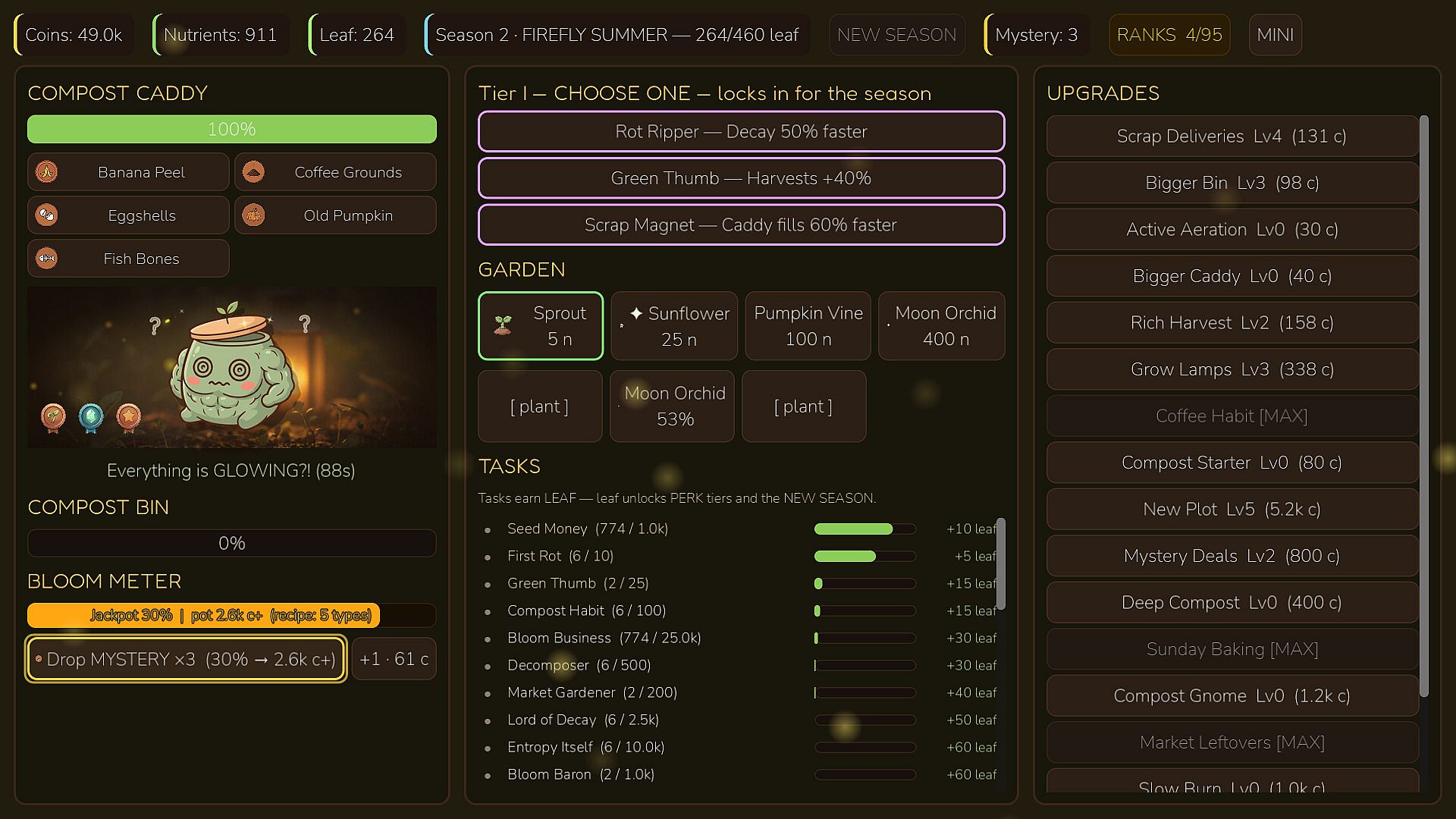
Task: Click the Mystery: 3 counter
Action: click(1036, 35)
